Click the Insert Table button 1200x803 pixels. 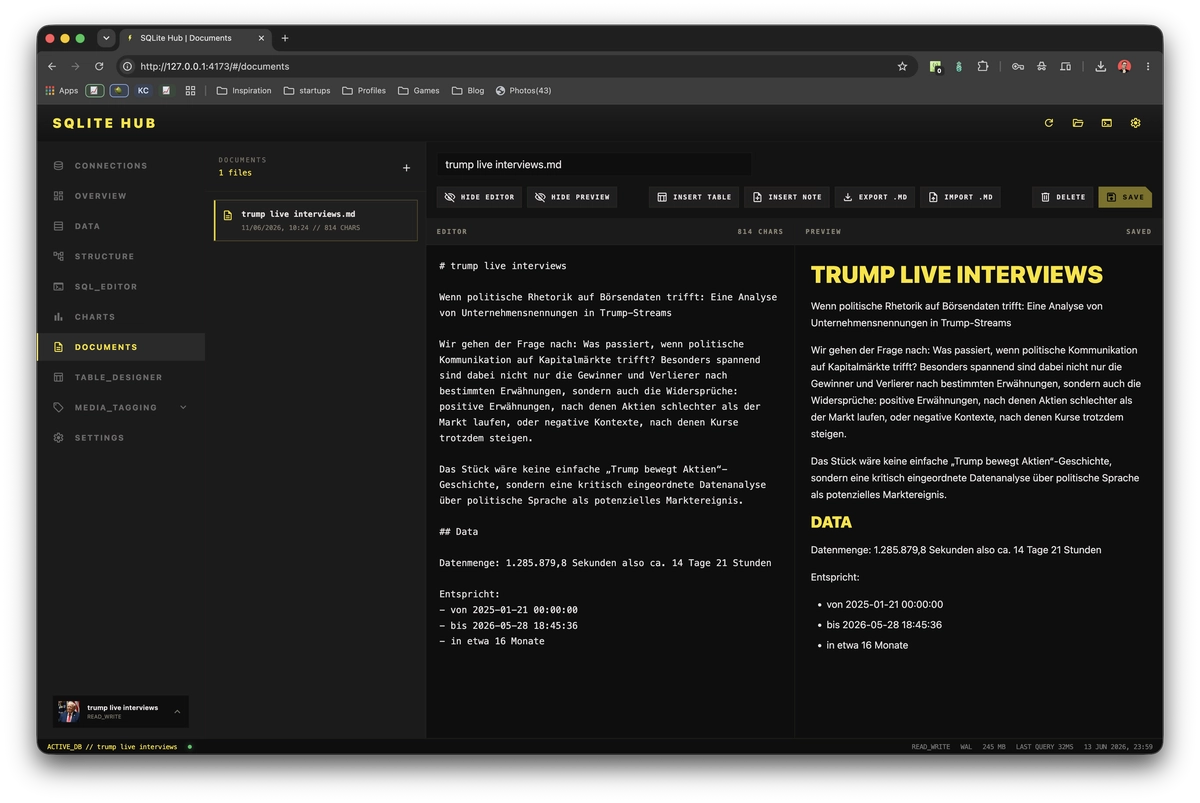(694, 197)
